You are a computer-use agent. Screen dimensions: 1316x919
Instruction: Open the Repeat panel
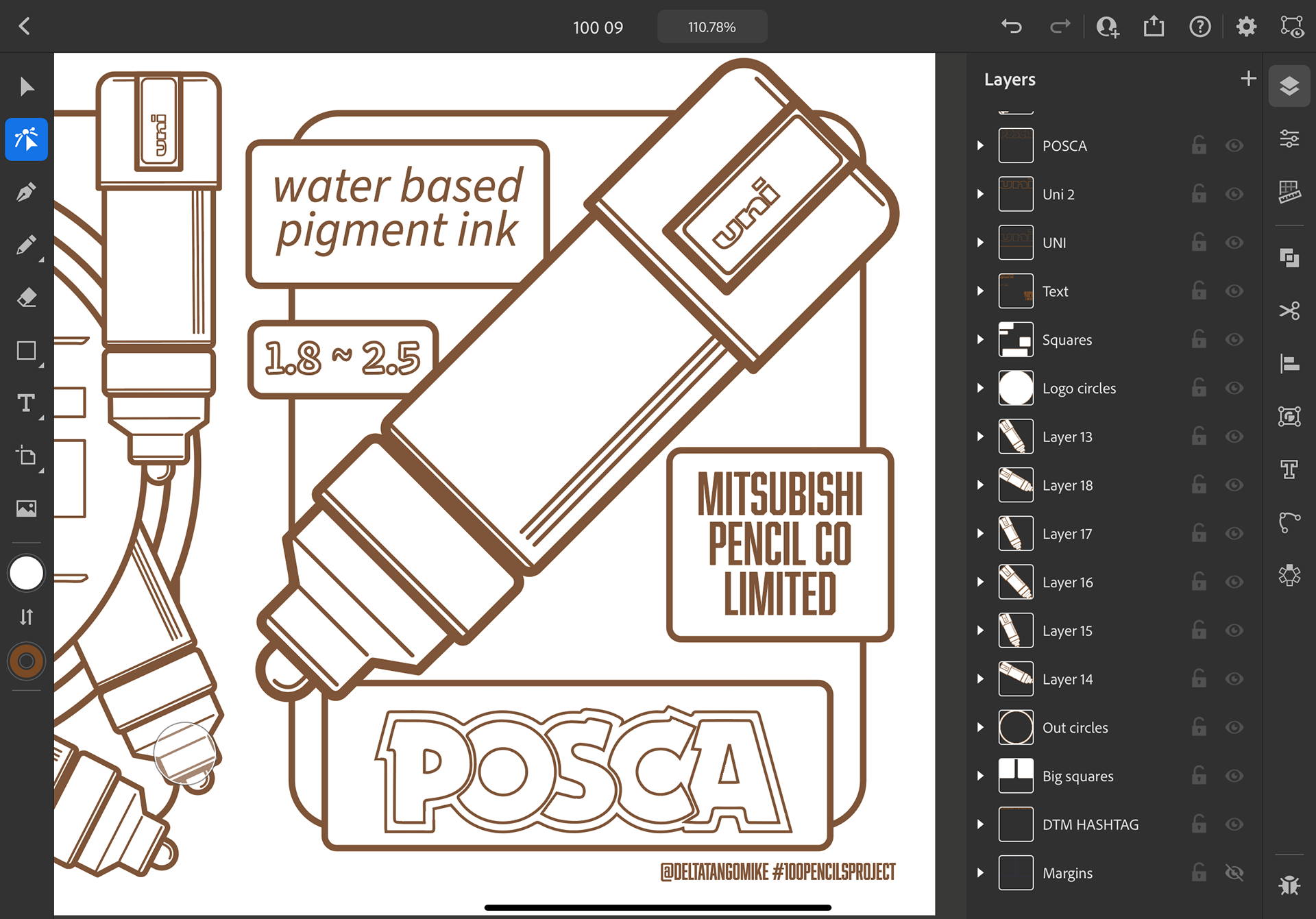tap(1289, 575)
